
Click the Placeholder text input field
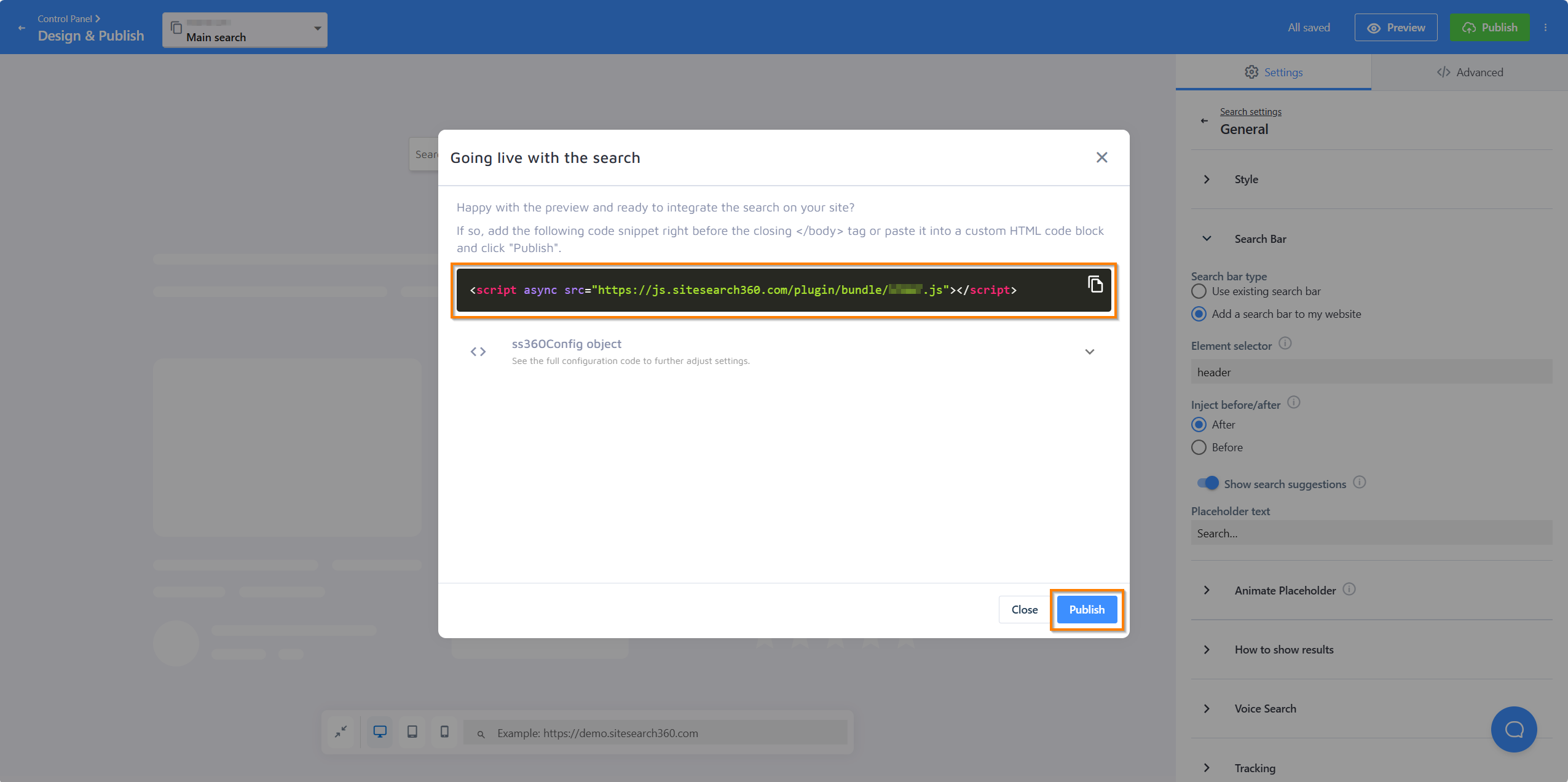[1369, 532]
